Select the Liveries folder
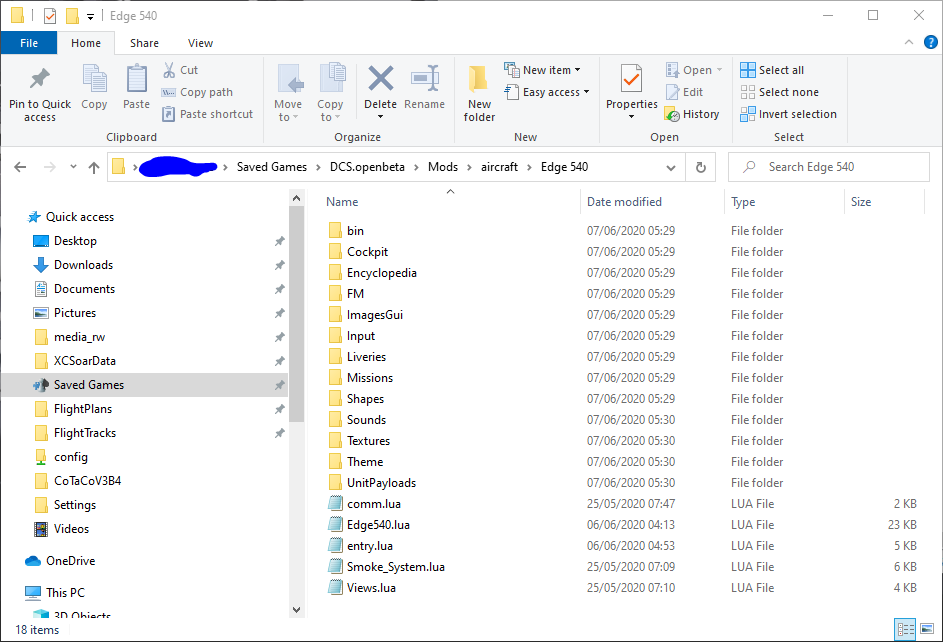The image size is (943, 642). [x=366, y=357]
